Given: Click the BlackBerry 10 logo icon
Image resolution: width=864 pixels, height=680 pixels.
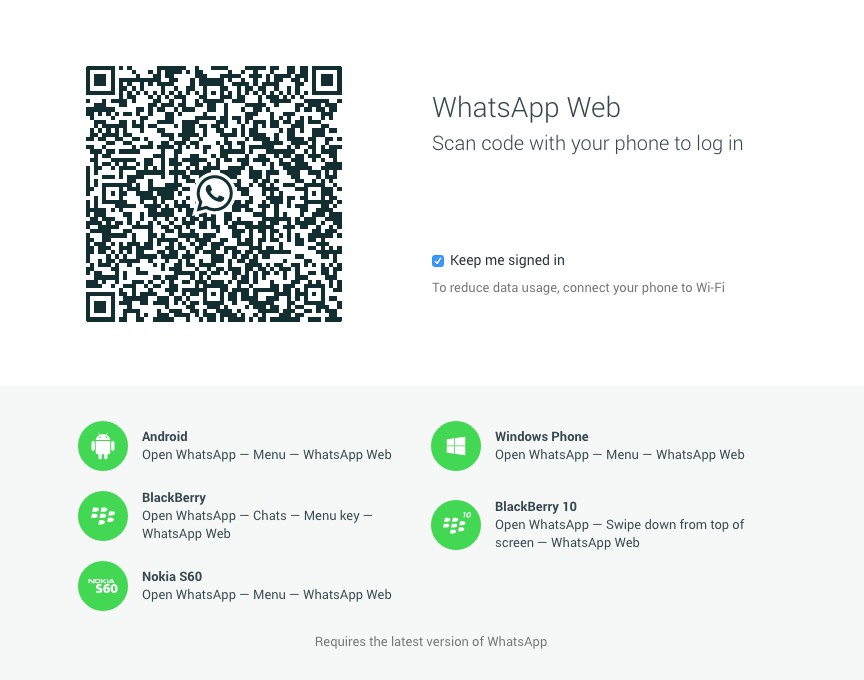Looking at the screenshot, I should [456, 525].
